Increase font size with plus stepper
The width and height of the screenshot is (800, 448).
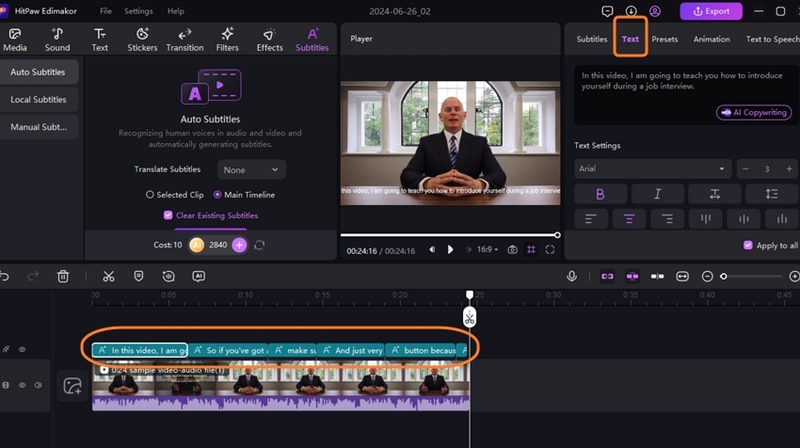(789, 169)
